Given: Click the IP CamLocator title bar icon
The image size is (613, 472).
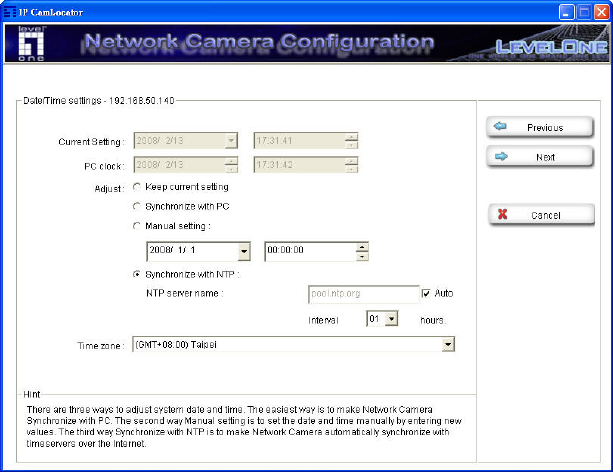Looking at the screenshot, I should pyautogui.click(x=10, y=12).
